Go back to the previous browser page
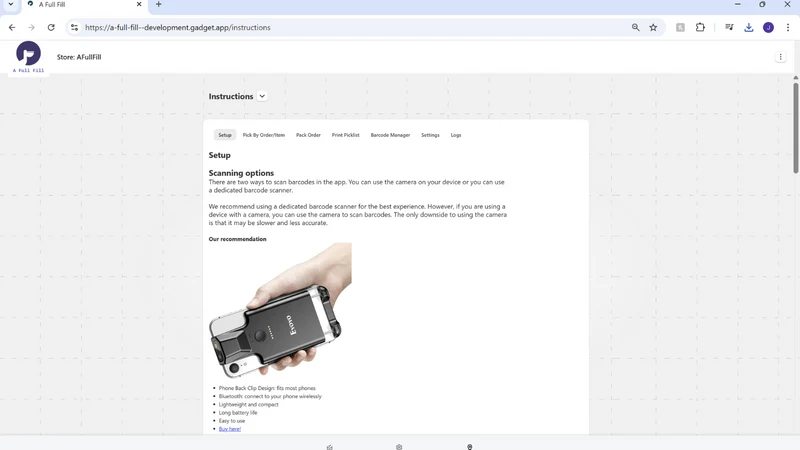 coord(12,28)
